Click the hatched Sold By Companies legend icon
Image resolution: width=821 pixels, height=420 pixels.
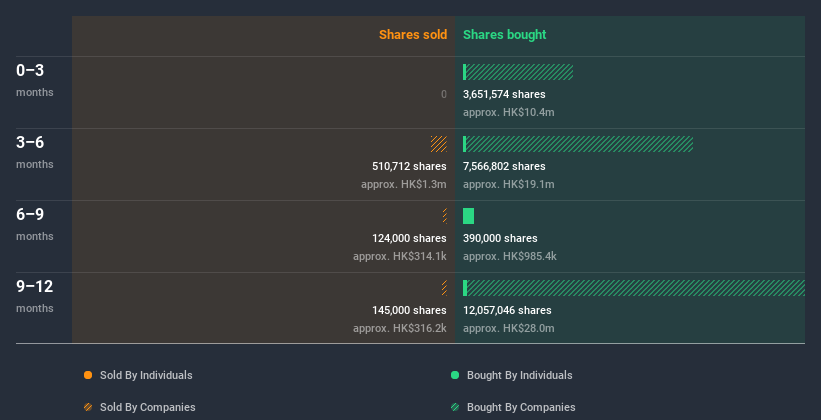pyautogui.click(x=88, y=407)
